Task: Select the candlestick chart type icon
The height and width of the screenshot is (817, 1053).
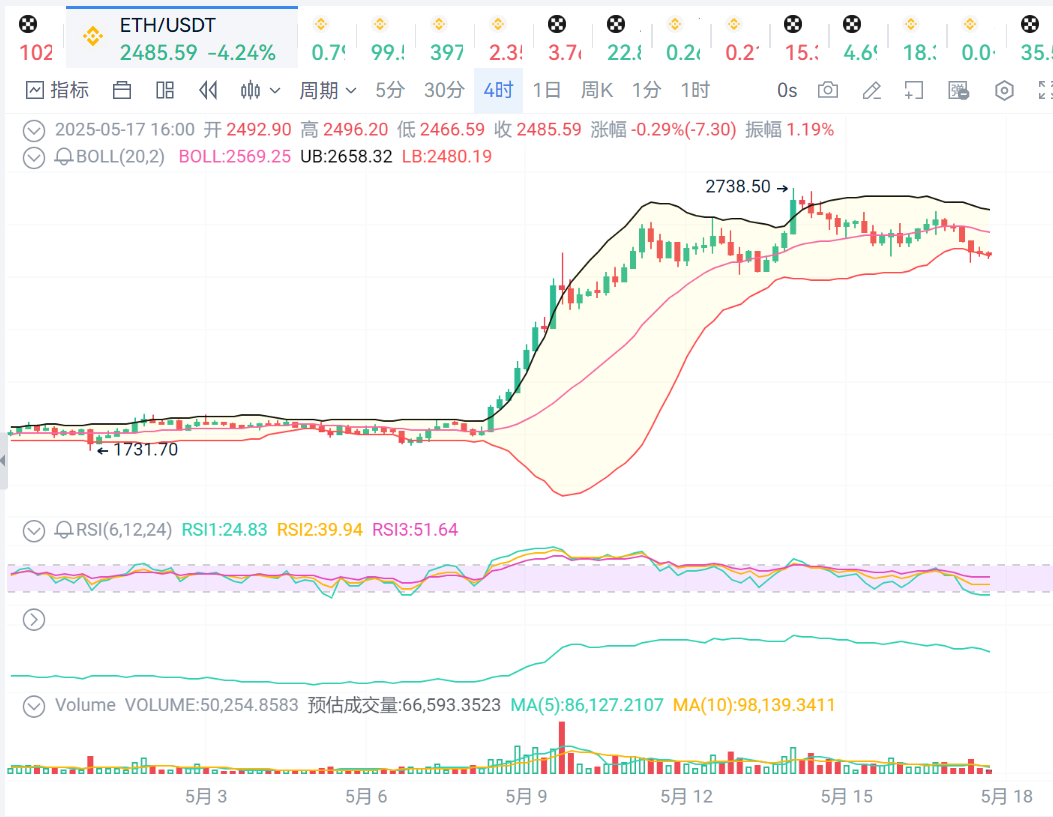Action: click(x=250, y=90)
